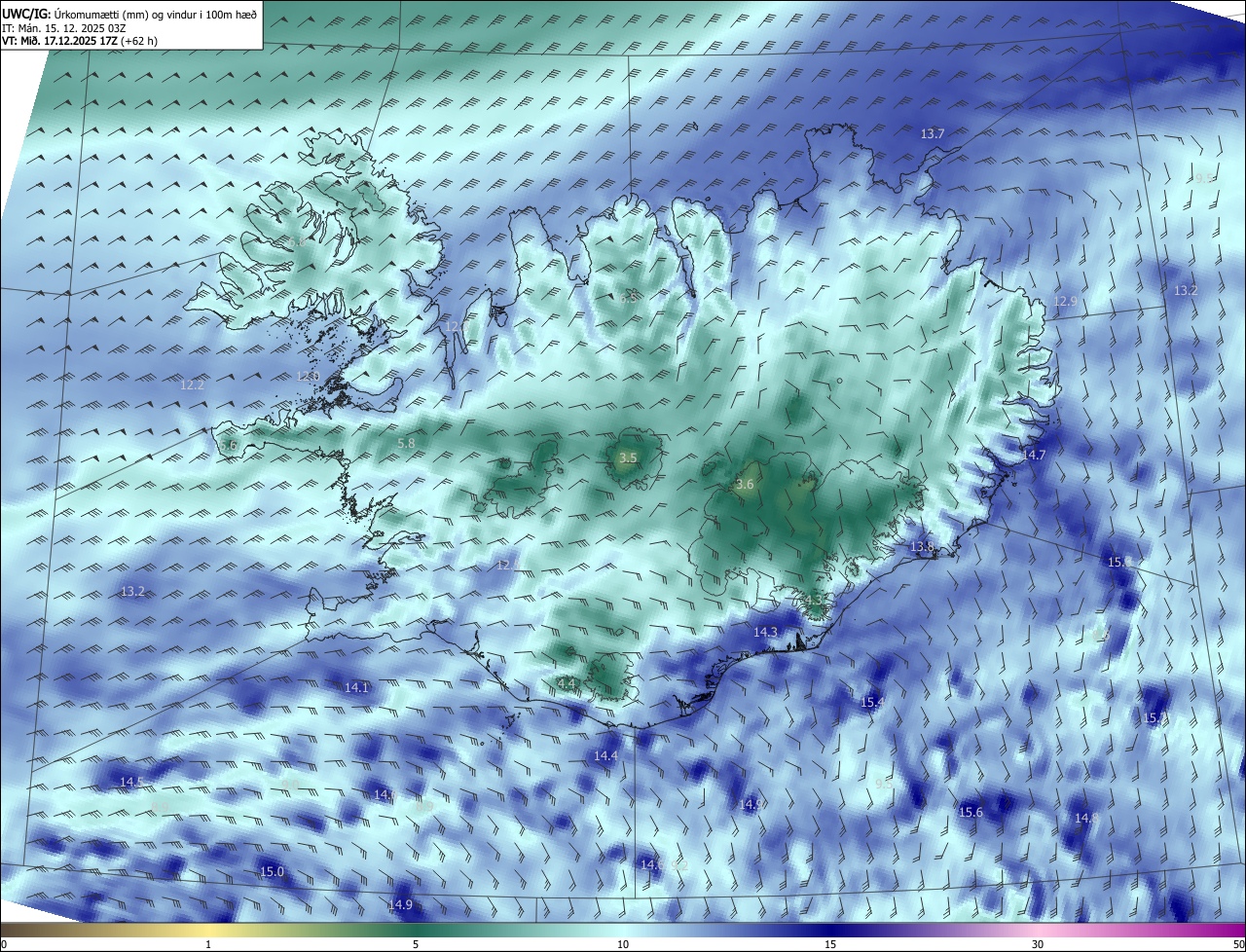This screenshot has width=1246, height=952.
Task: Click the 0 tick label on color scale
Action: tap(4, 944)
